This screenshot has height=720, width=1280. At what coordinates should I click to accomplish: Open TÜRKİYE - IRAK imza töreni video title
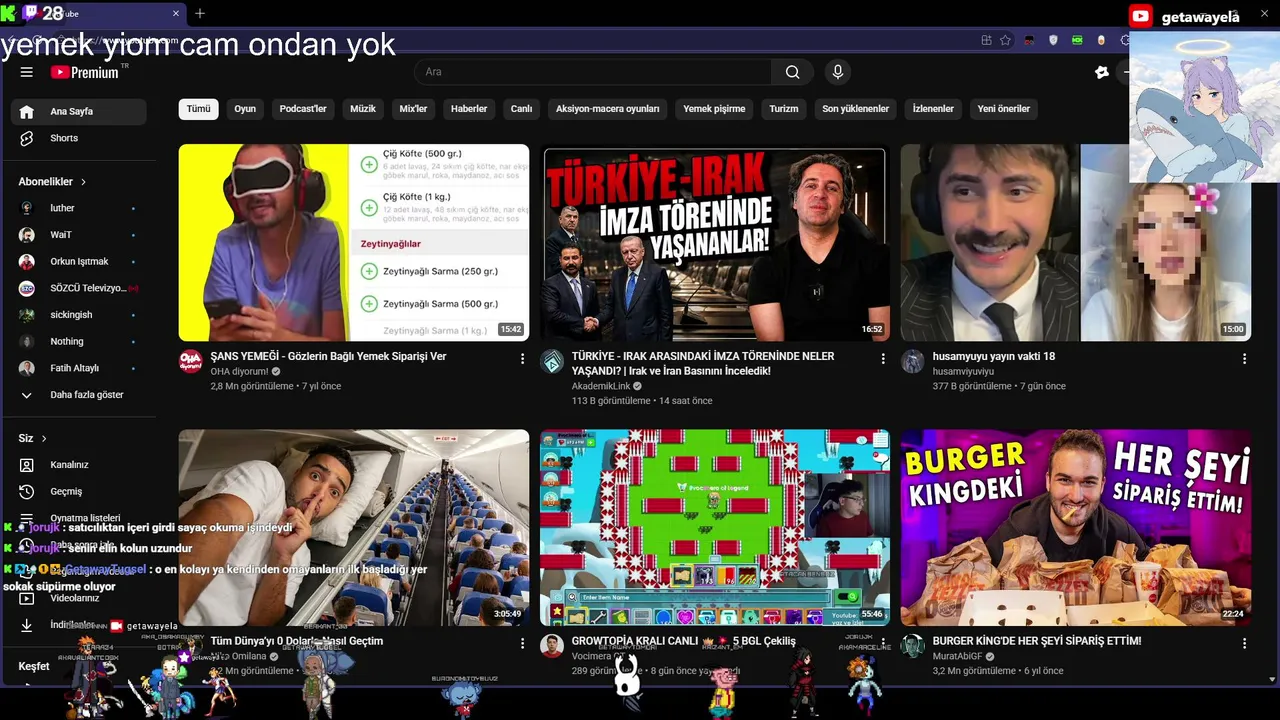(703, 363)
